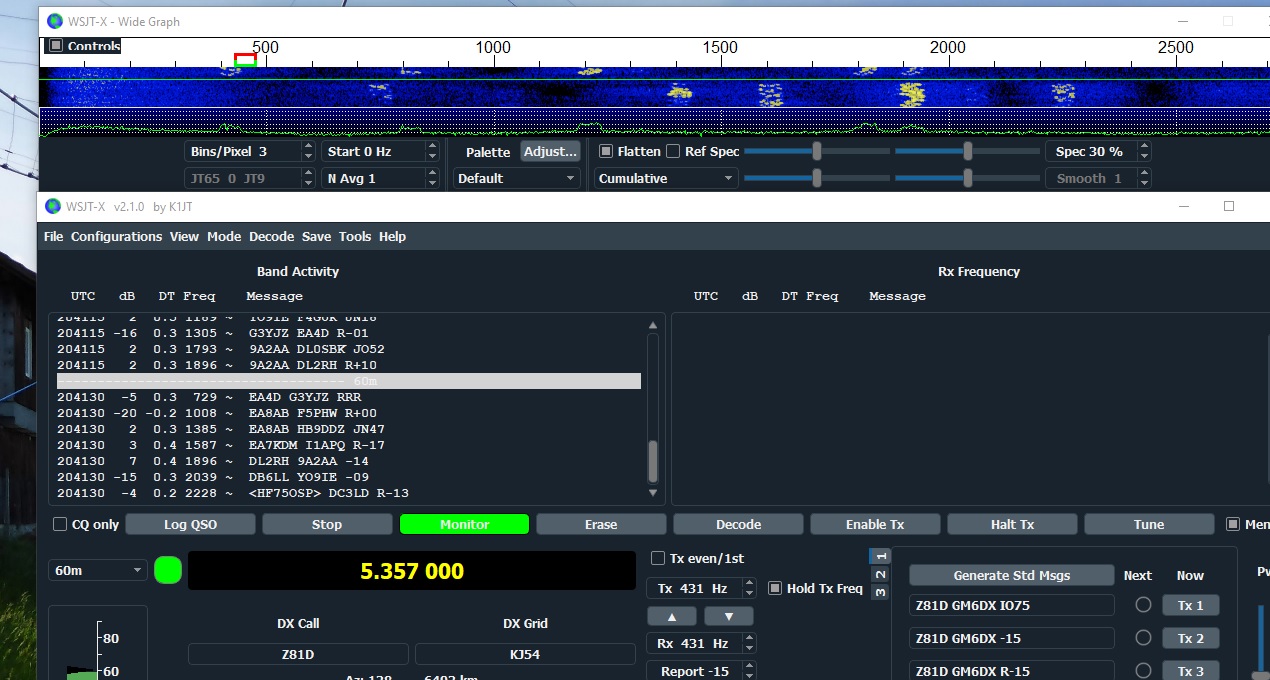Toggle the Hold Tx Freq checkbox

tap(775, 588)
